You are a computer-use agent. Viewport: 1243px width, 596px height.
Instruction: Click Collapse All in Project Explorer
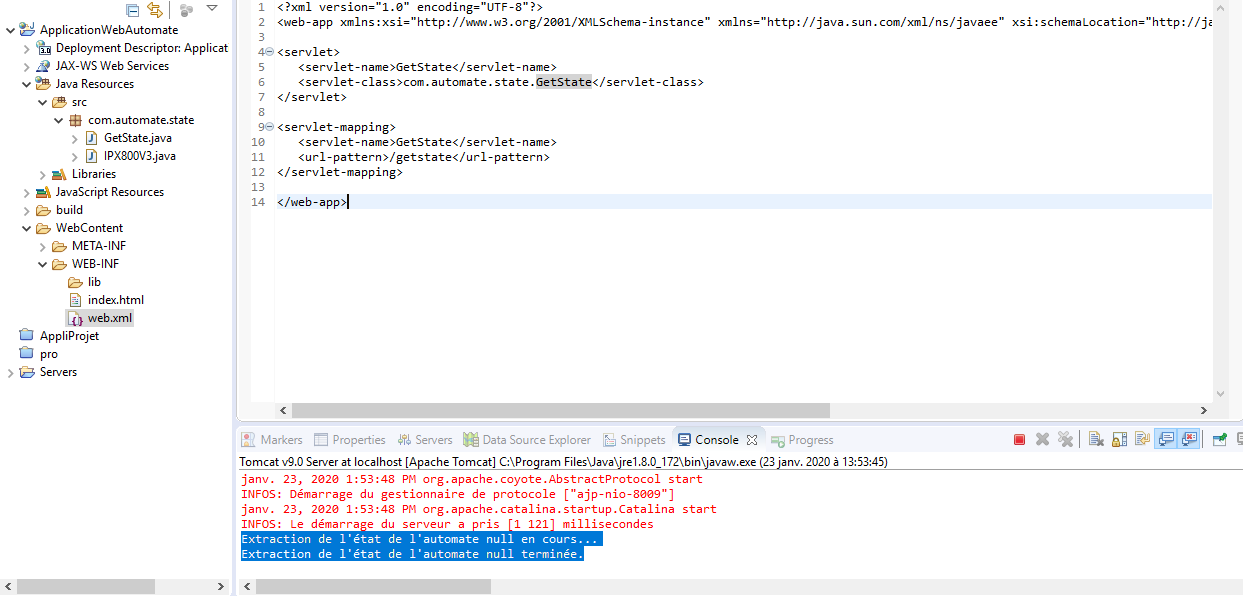point(133,10)
